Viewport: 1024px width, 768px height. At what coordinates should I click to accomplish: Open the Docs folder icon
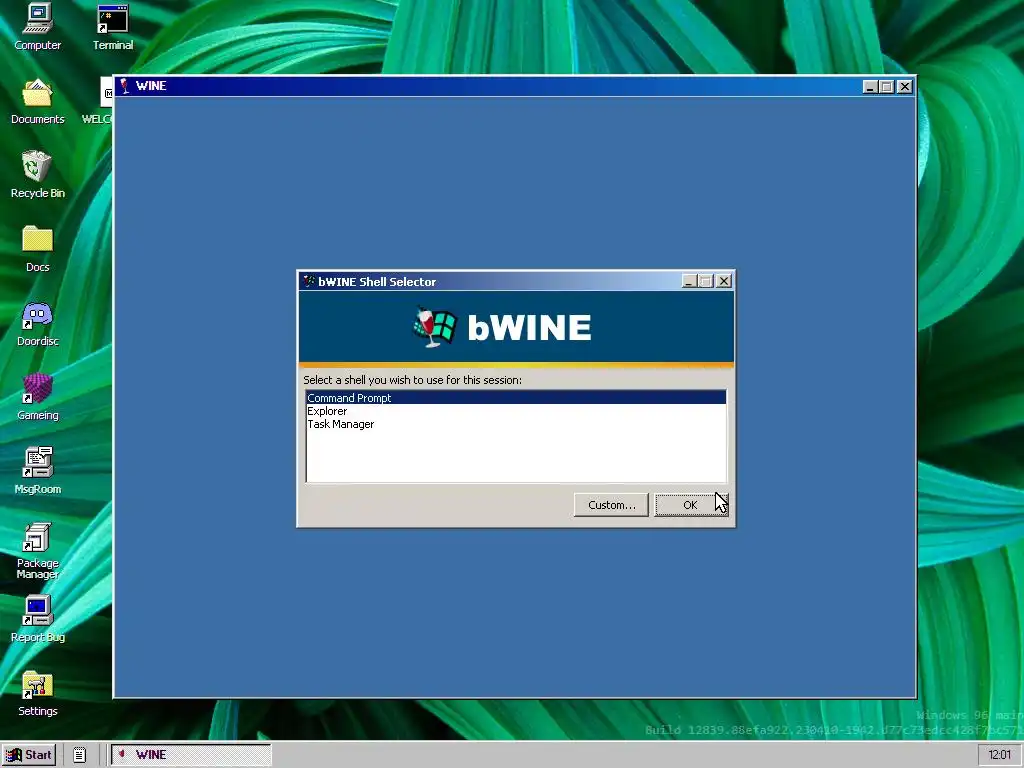[37, 249]
